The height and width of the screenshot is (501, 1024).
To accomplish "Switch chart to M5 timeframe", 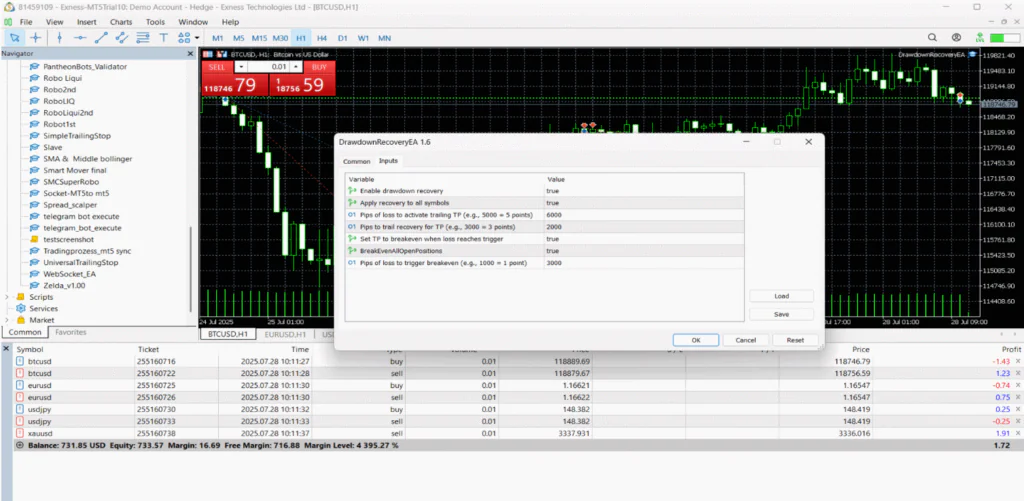I will (x=238, y=38).
